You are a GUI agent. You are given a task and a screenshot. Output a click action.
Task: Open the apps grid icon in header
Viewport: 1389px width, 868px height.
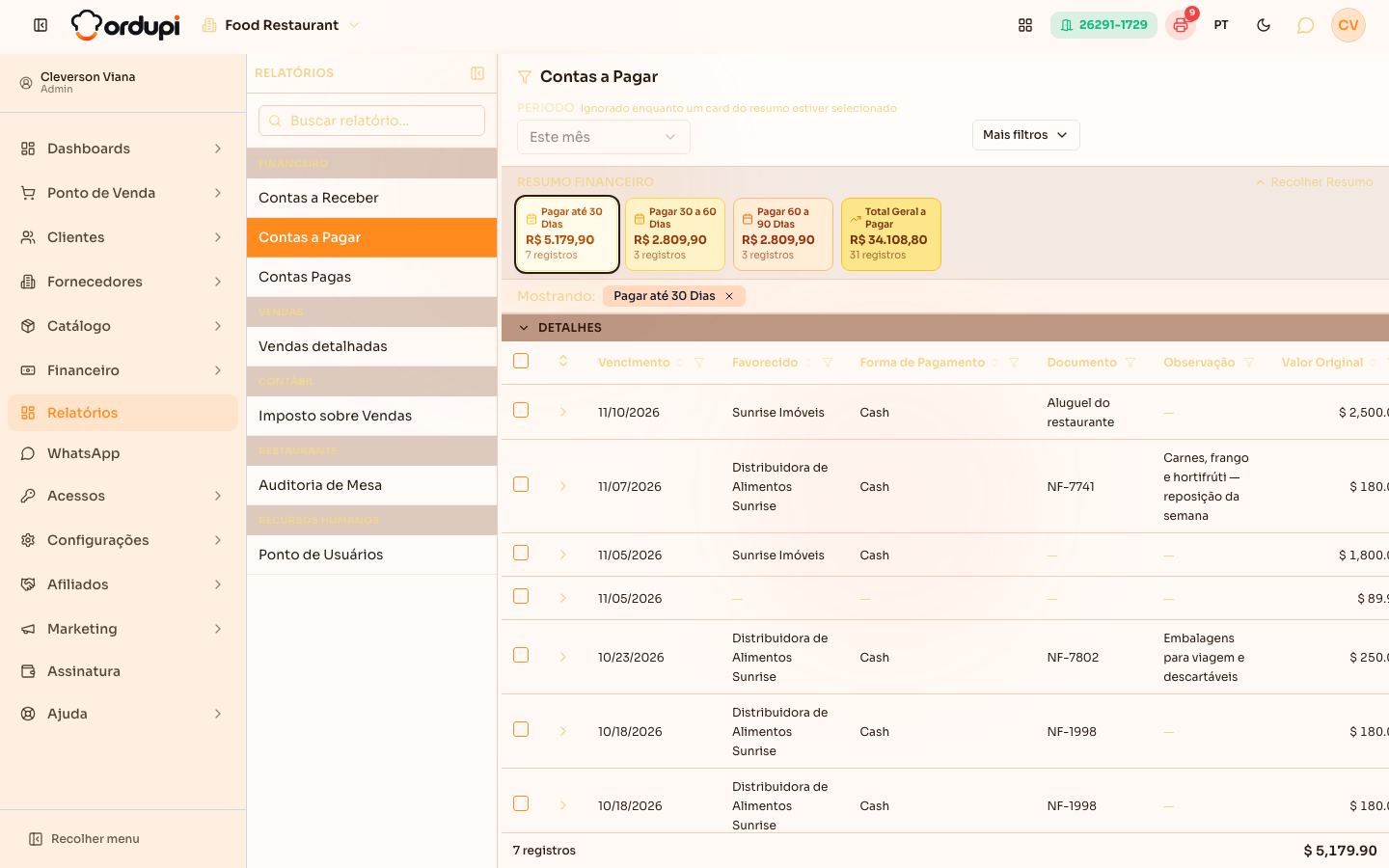[x=1025, y=25]
